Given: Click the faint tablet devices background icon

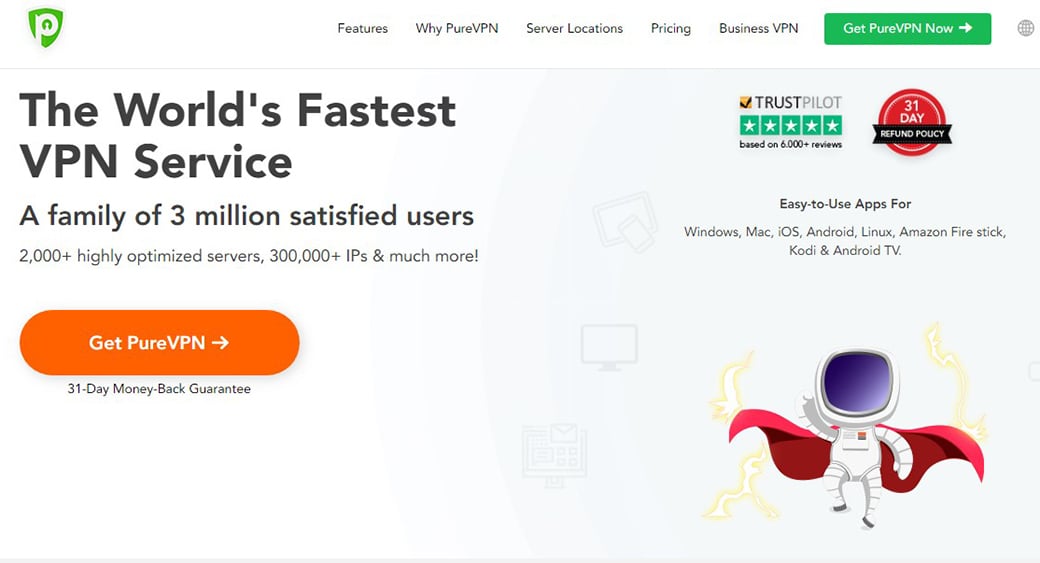Looking at the screenshot, I should pos(624,220).
